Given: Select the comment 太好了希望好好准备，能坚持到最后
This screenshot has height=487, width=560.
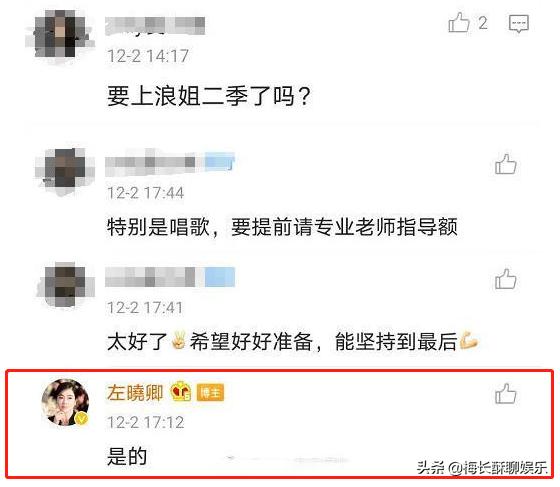Looking at the screenshot, I should [x=292, y=341].
